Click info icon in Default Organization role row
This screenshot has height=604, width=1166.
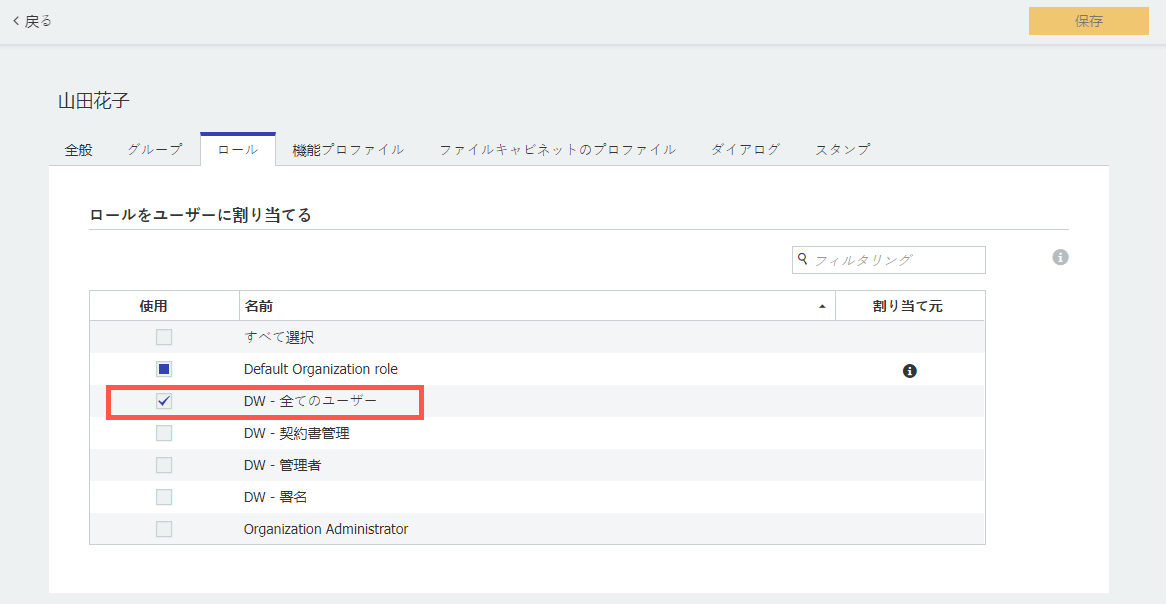pyautogui.click(x=909, y=370)
